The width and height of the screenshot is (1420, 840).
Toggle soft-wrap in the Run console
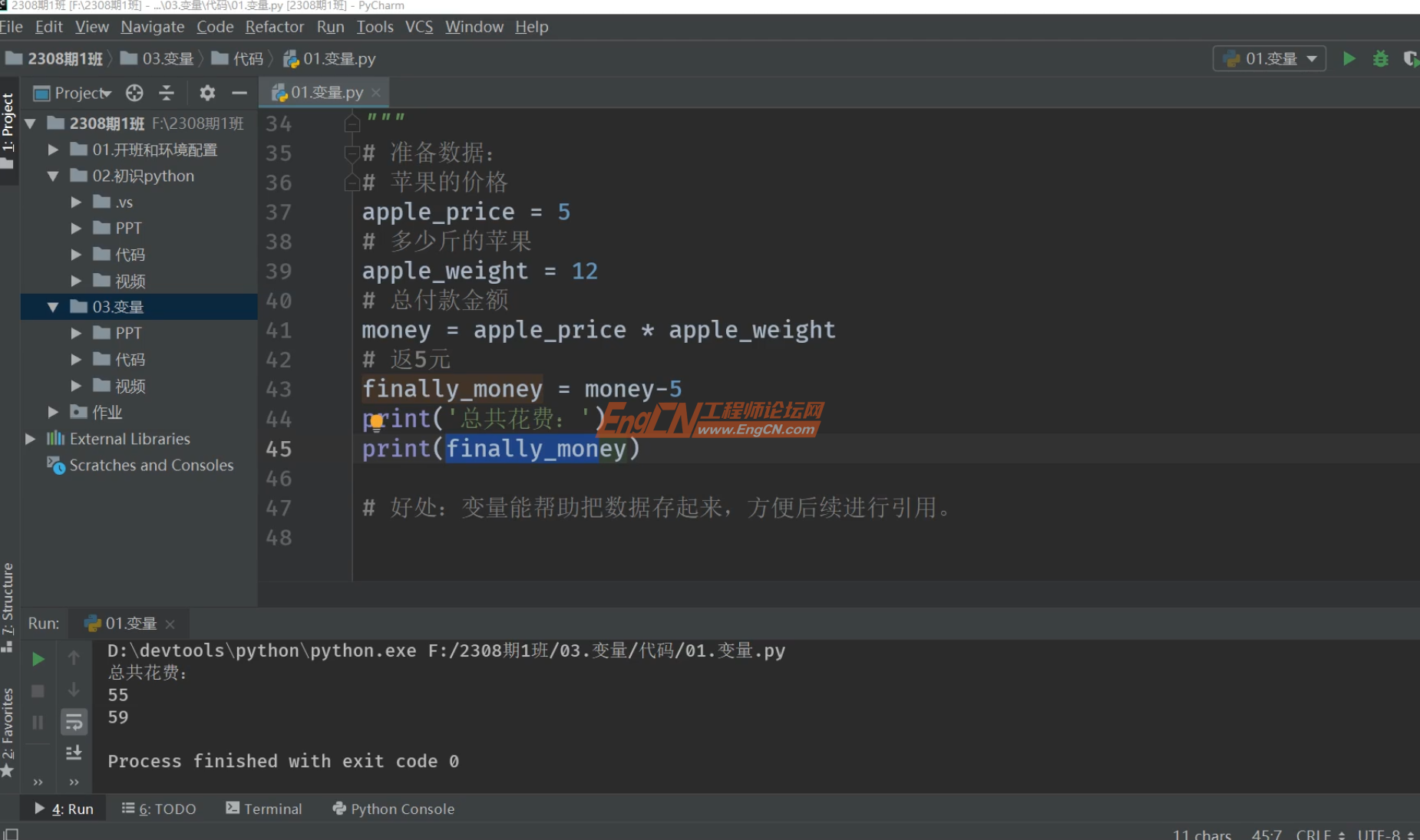coord(74,721)
